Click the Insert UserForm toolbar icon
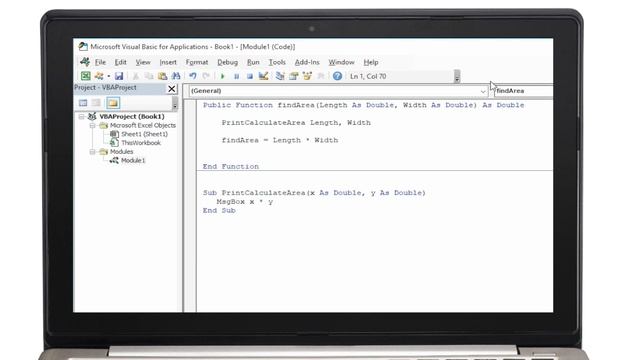 coord(98,76)
